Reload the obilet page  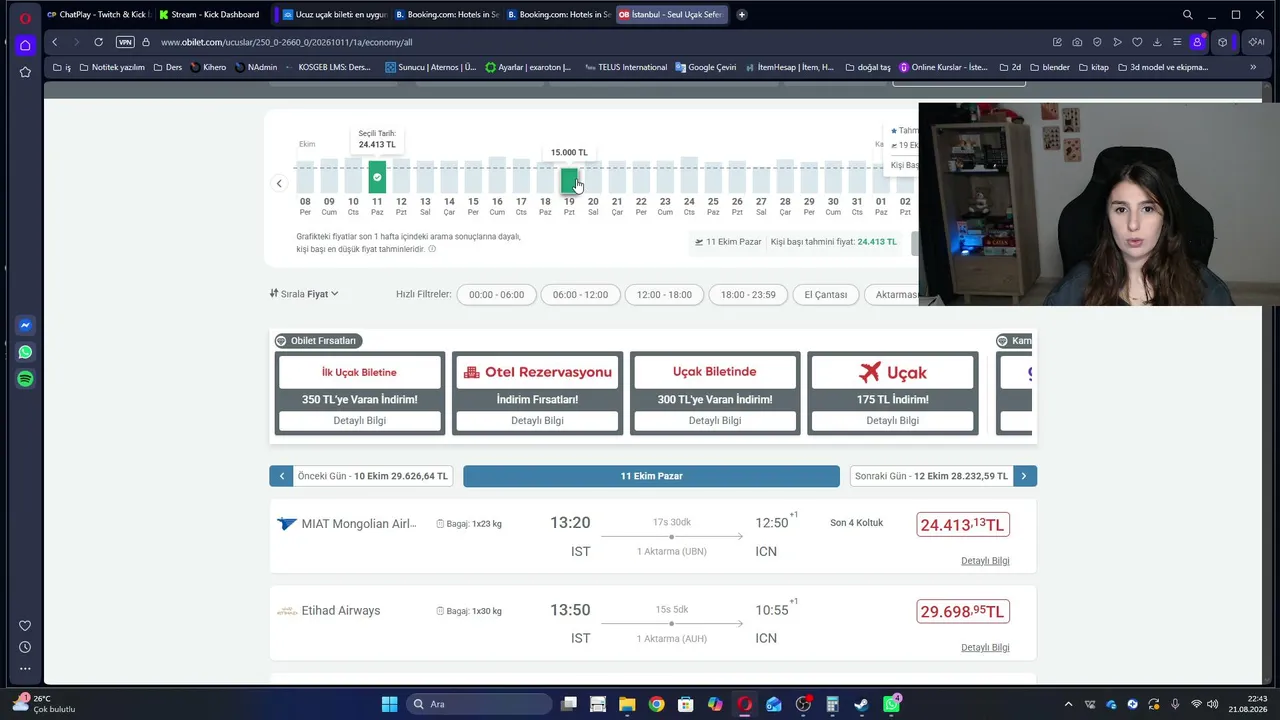pos(98,42)
